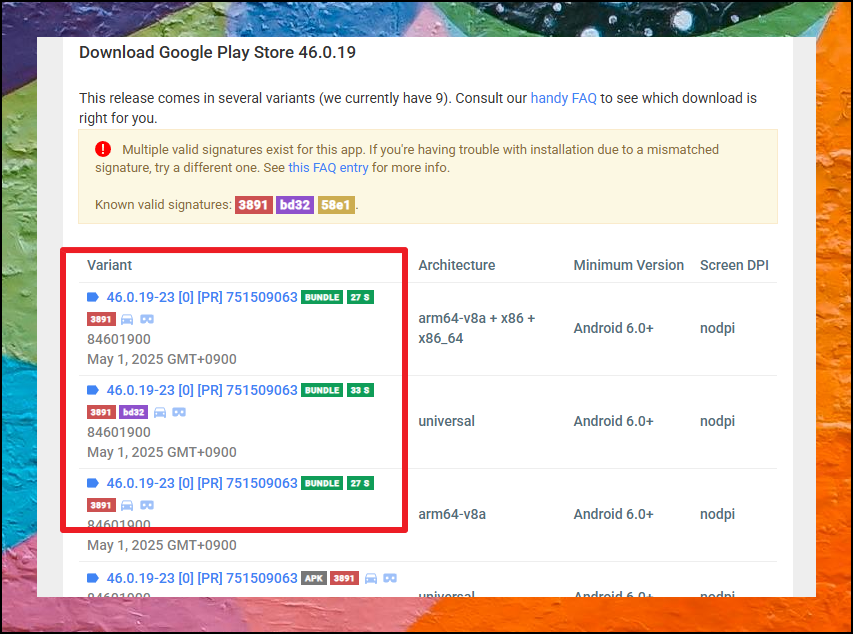The width and height of the screenshot is (853, 634).
Task: Click 'Android 6.0+' in the x86_64 variant row
Action: pos(613,328)
